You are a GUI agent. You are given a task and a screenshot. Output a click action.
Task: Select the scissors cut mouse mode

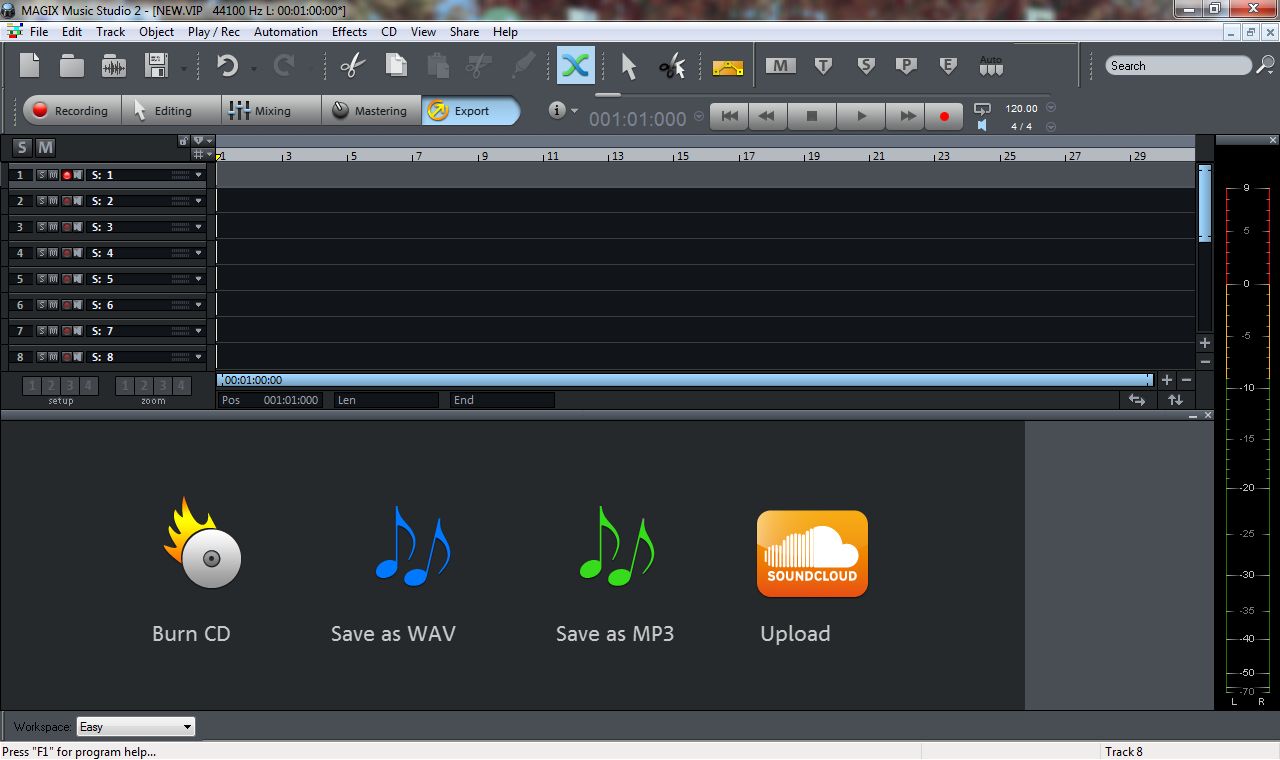click(672, 66)
